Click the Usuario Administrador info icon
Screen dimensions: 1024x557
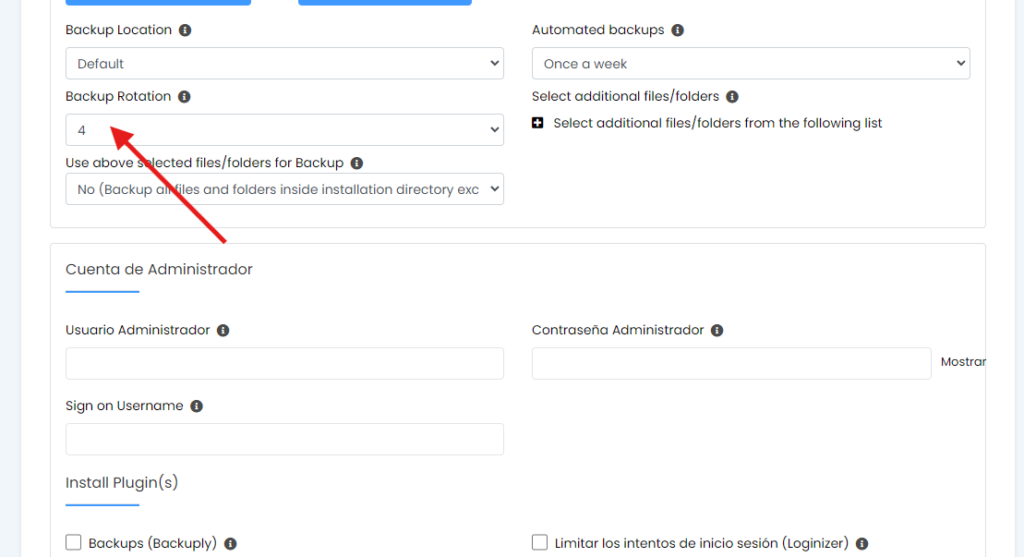coord(223,330)
